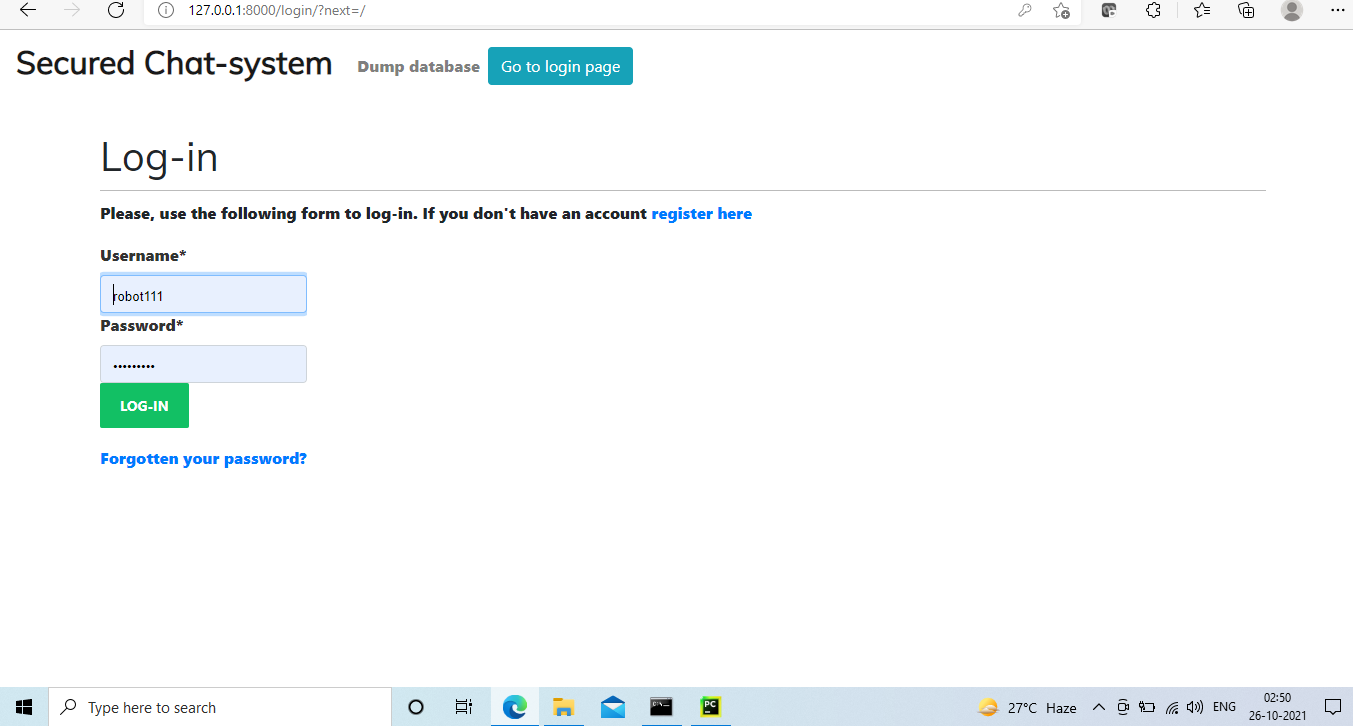Open the browser Settings and more menu
The width and height of the screenshot is (1353, 726).
click(x=1338, y=11)
